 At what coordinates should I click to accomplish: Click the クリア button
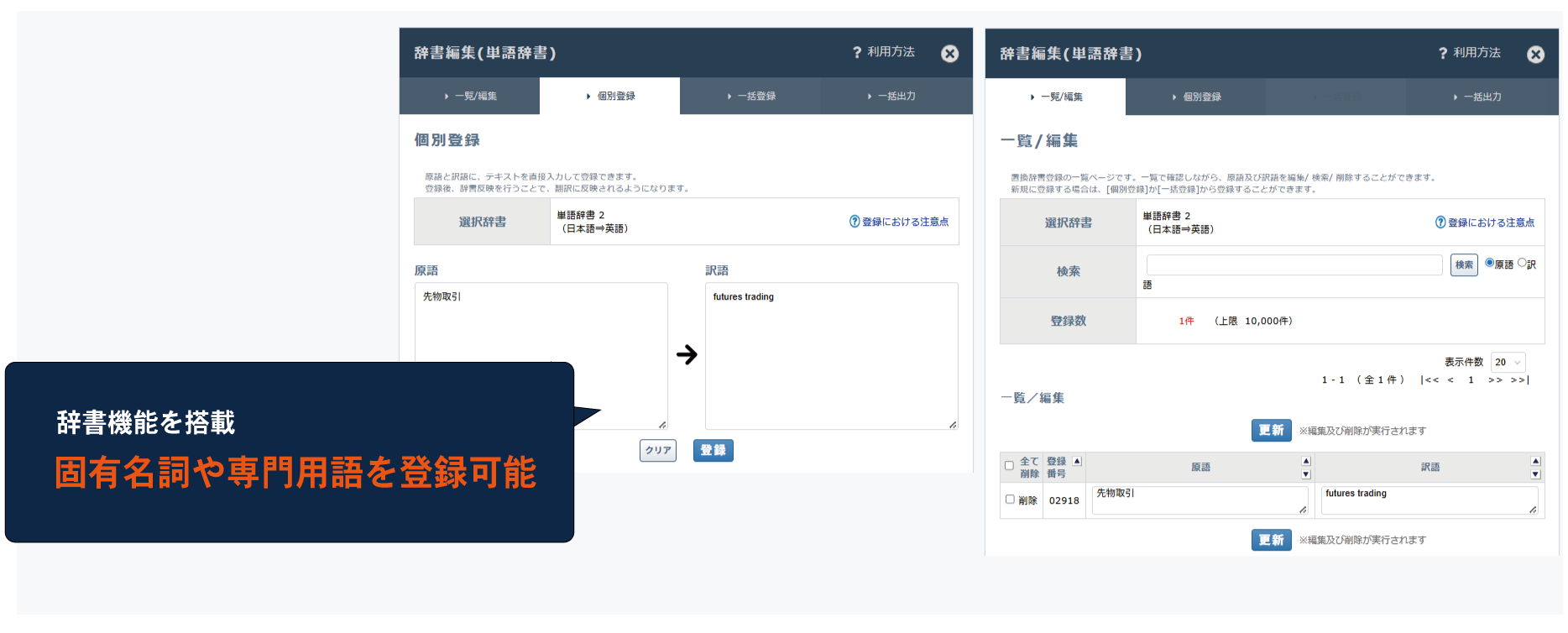point(658,451)
